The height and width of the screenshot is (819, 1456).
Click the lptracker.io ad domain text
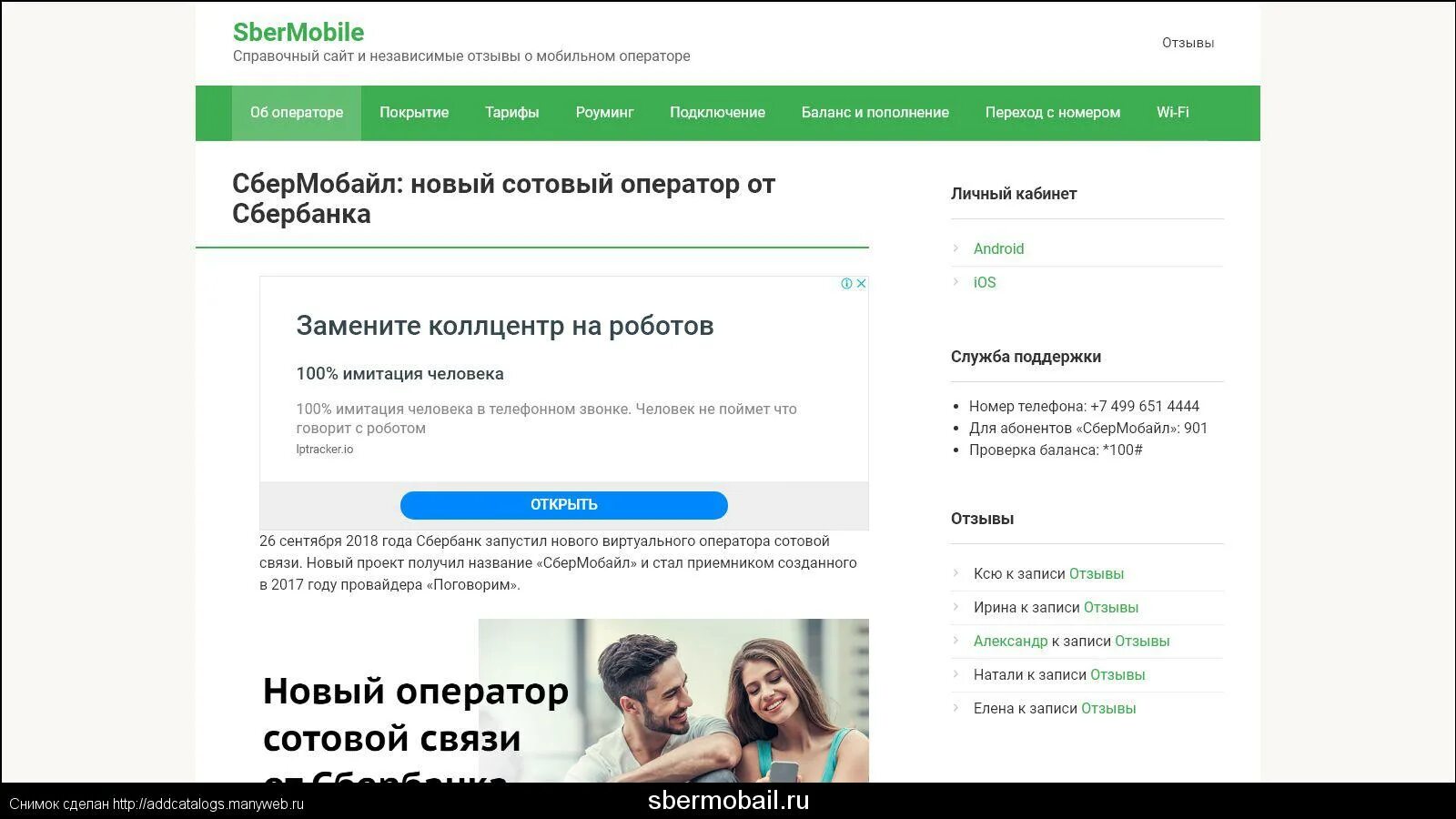[x=324, y=450]
